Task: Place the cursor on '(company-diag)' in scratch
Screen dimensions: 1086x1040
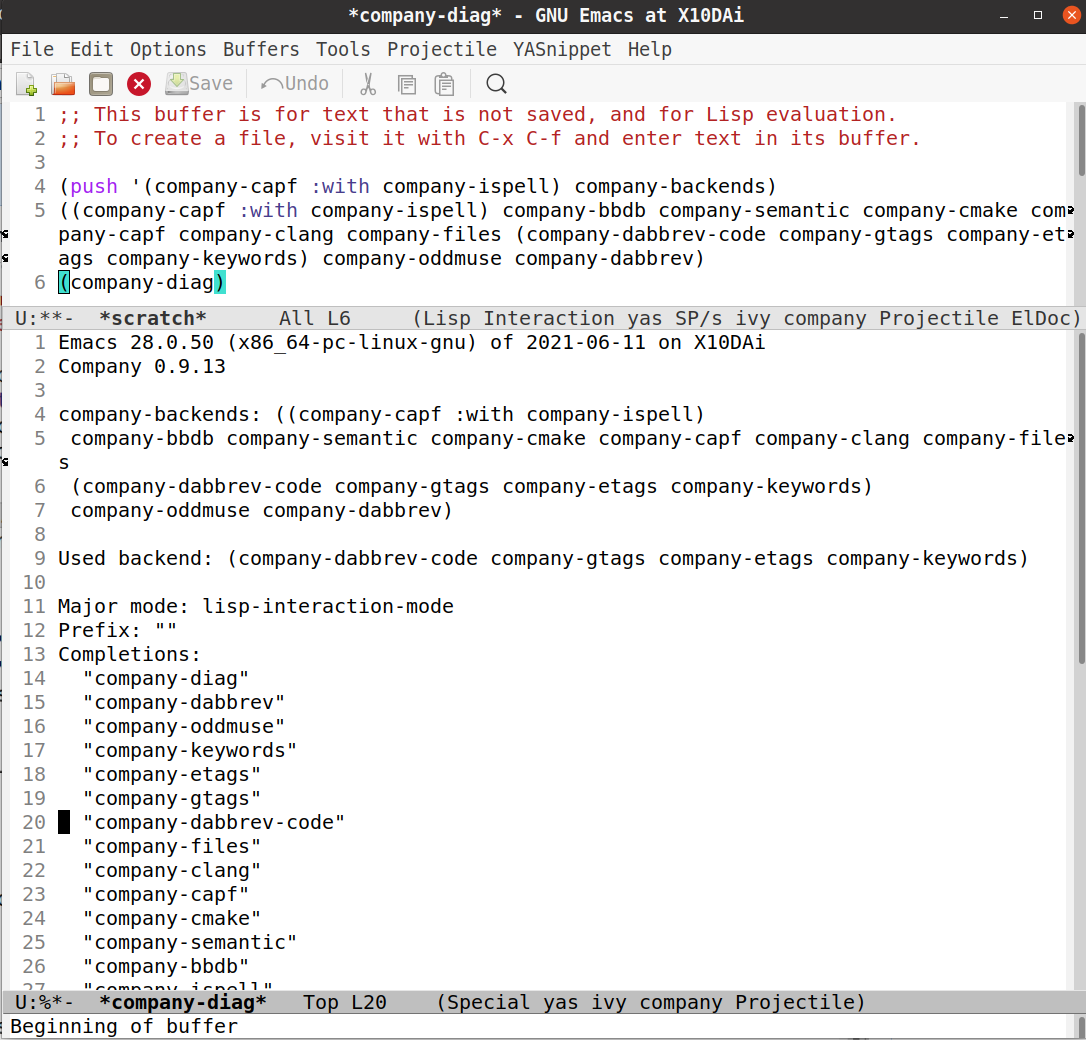Action: click(142, 283)
